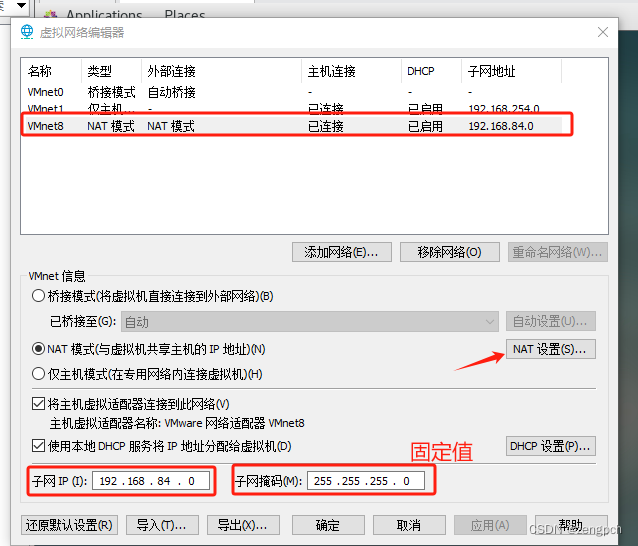Viewport: 638px width, 546px height.
Task: Click 重命名网络(W)... button
Action: click(557, 252)
